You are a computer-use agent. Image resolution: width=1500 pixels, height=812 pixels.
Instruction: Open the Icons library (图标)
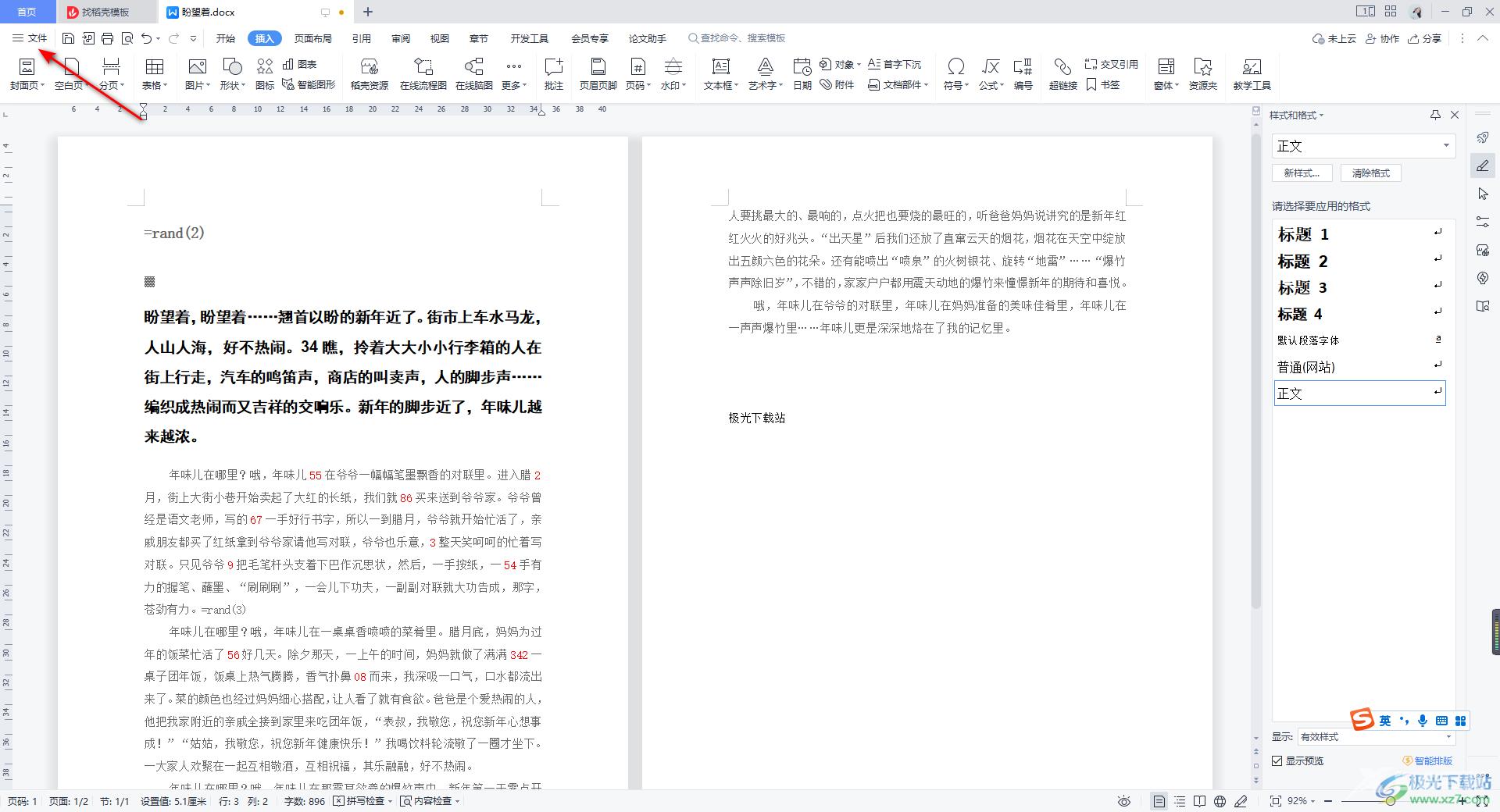(x=265, y=74)
